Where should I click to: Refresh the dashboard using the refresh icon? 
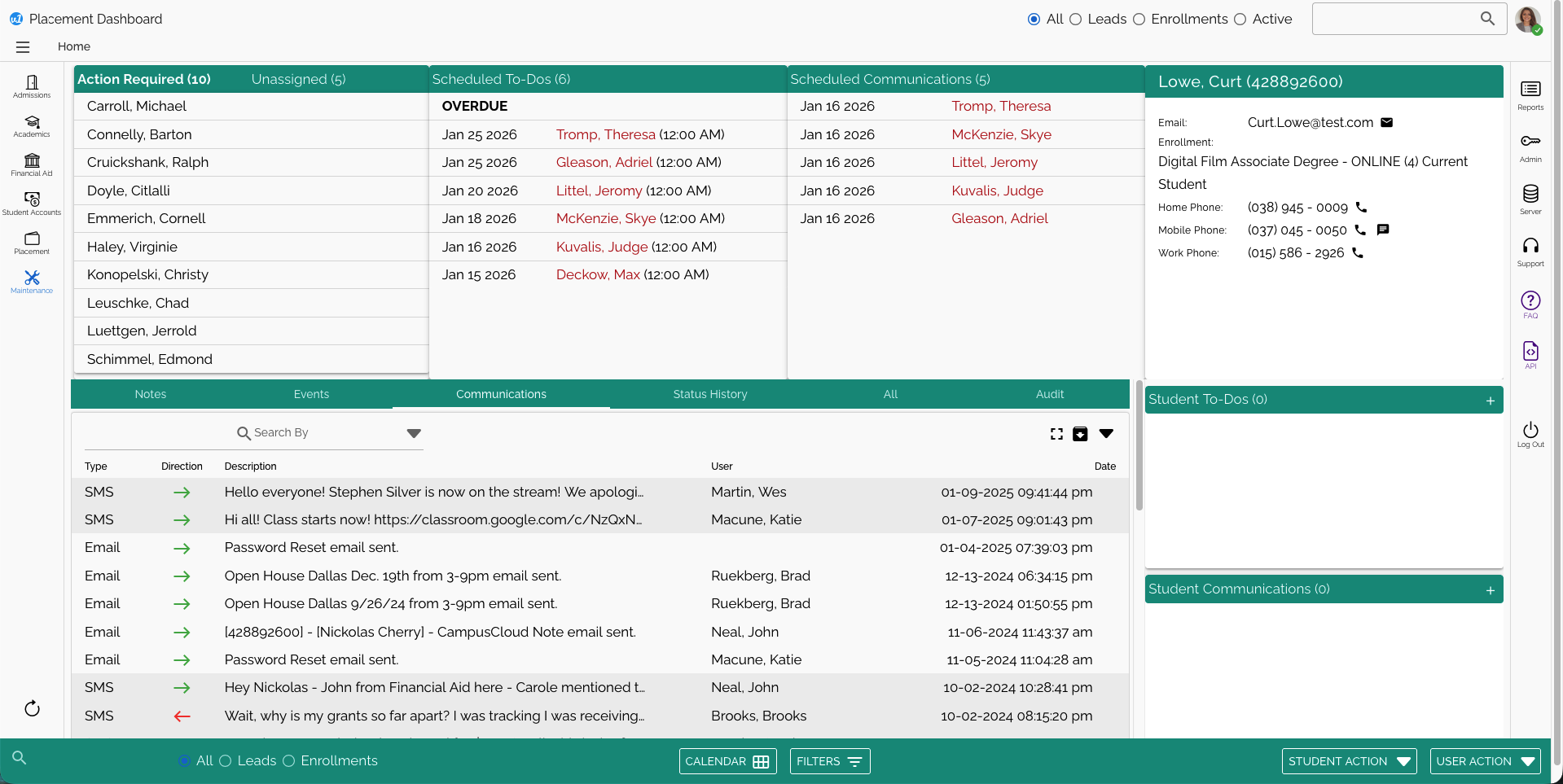tap(31, 708)
